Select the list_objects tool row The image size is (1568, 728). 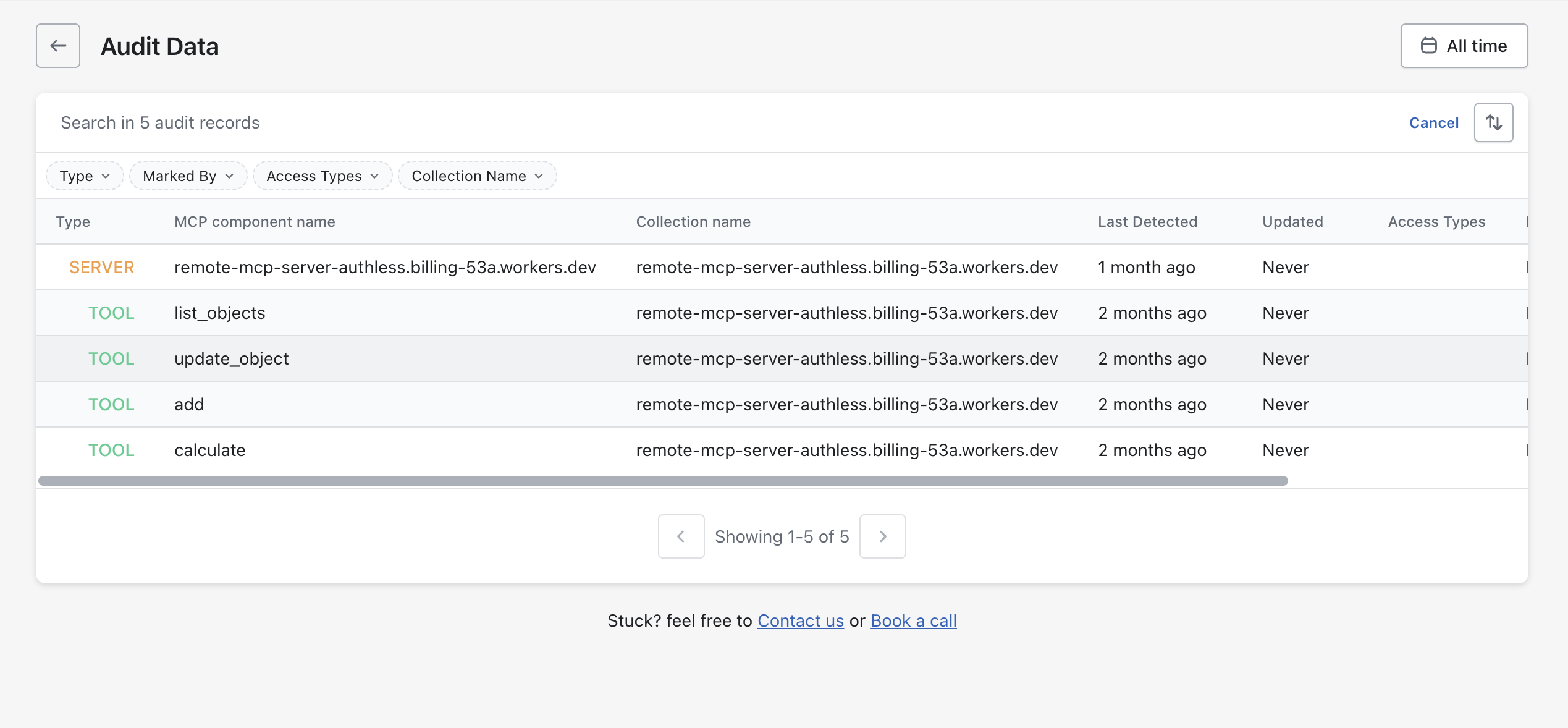[x=219, y=313]
